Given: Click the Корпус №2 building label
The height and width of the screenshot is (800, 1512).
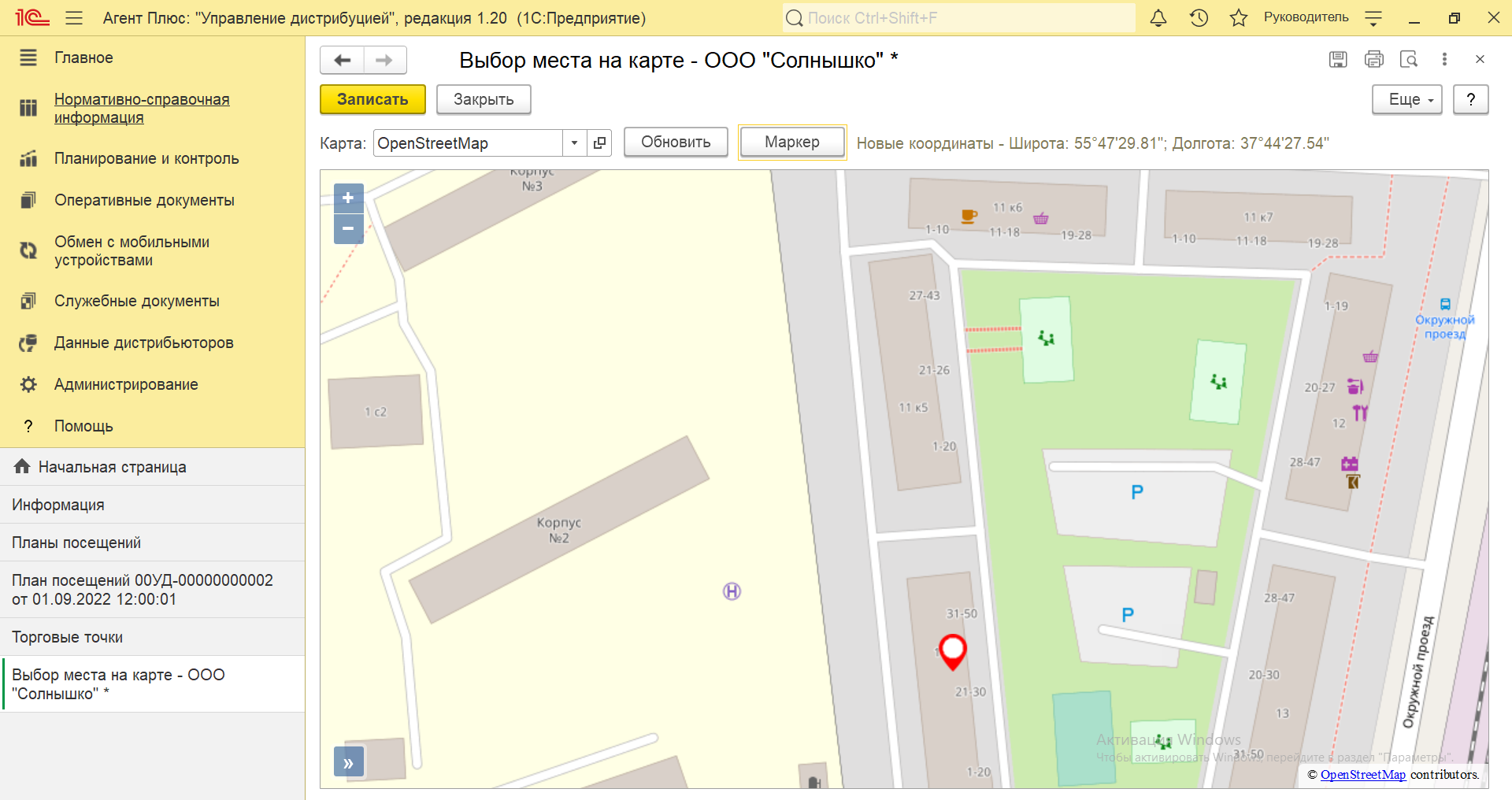Looking at the screenshot, I should tap(559, 530).
